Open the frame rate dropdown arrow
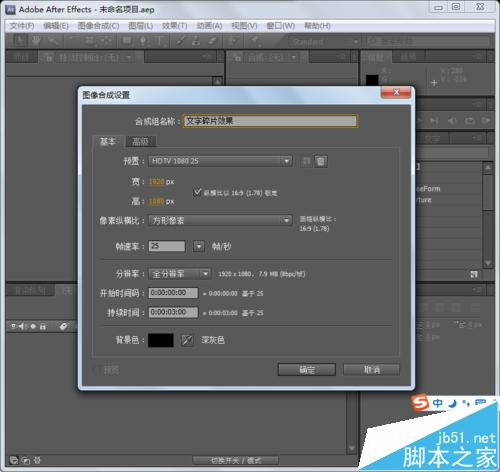Screen dimensions: 500x472 coord(199,247)
